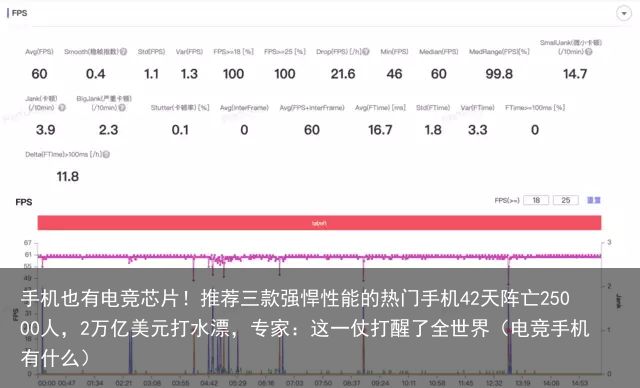Open the help icon beside Smooth index
640x388 pixels.
click(123, 52)
